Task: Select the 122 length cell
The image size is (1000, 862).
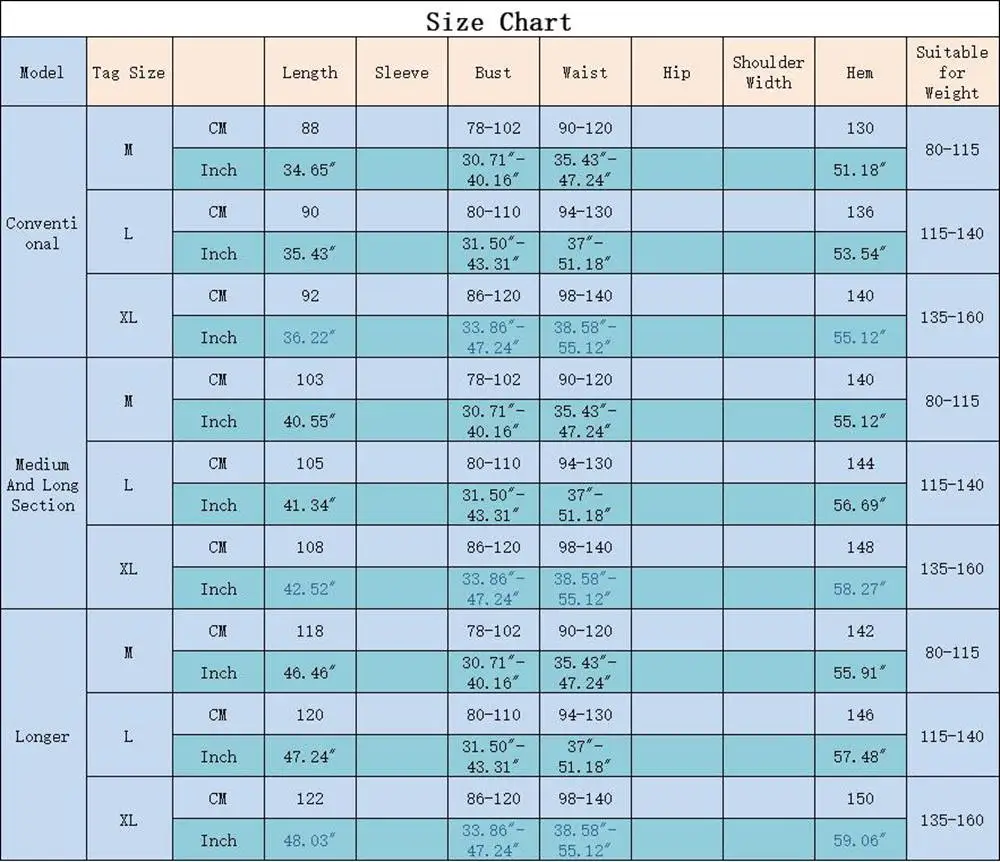Action: 310,798
